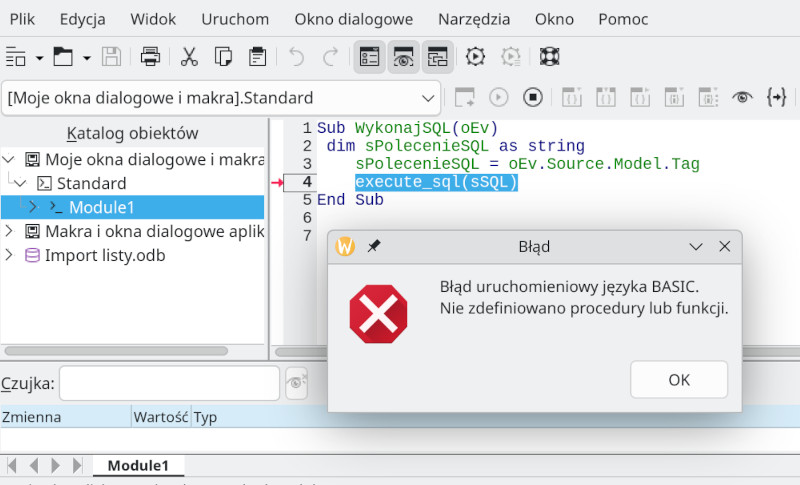
Task: Click the Copy icon in toolbar
Action: pyautogui.click(x=223, y=57)
